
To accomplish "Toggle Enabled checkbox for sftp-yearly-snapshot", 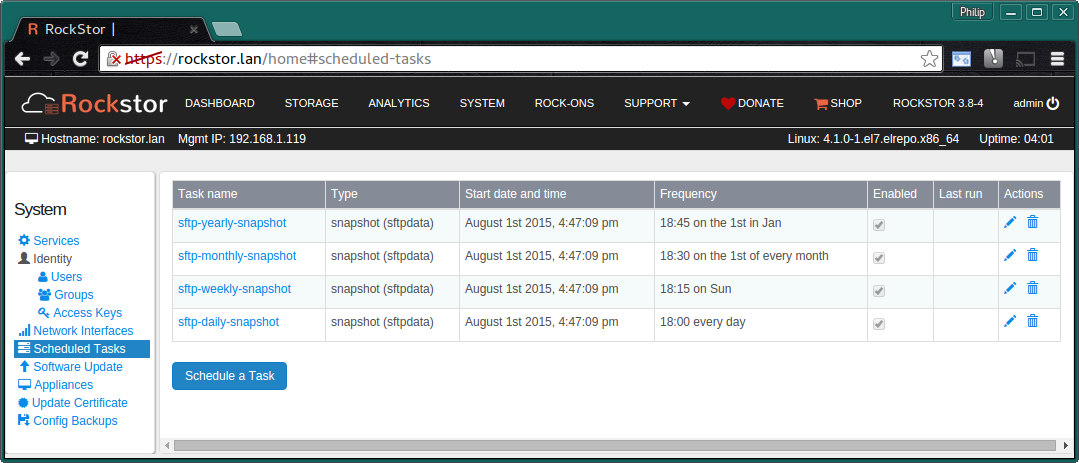I will click(x=879, y=226).
